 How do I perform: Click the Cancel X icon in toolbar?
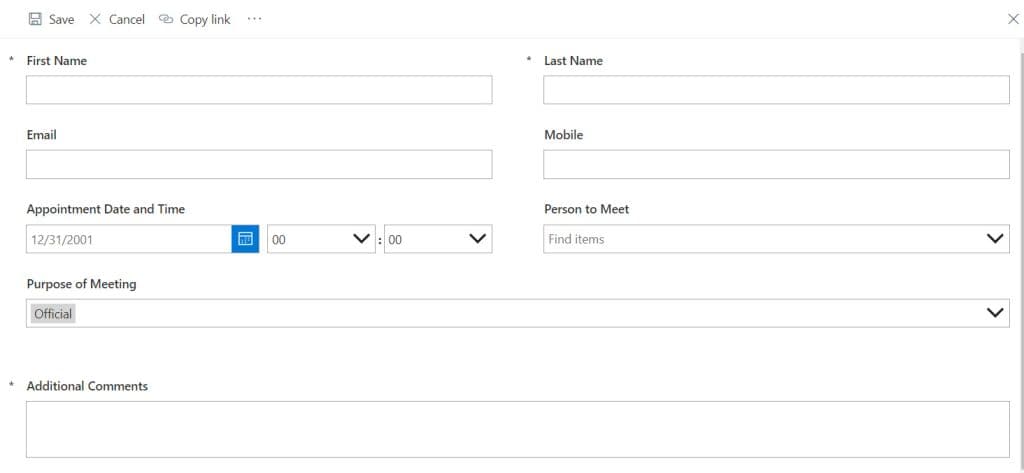[95, 19]
